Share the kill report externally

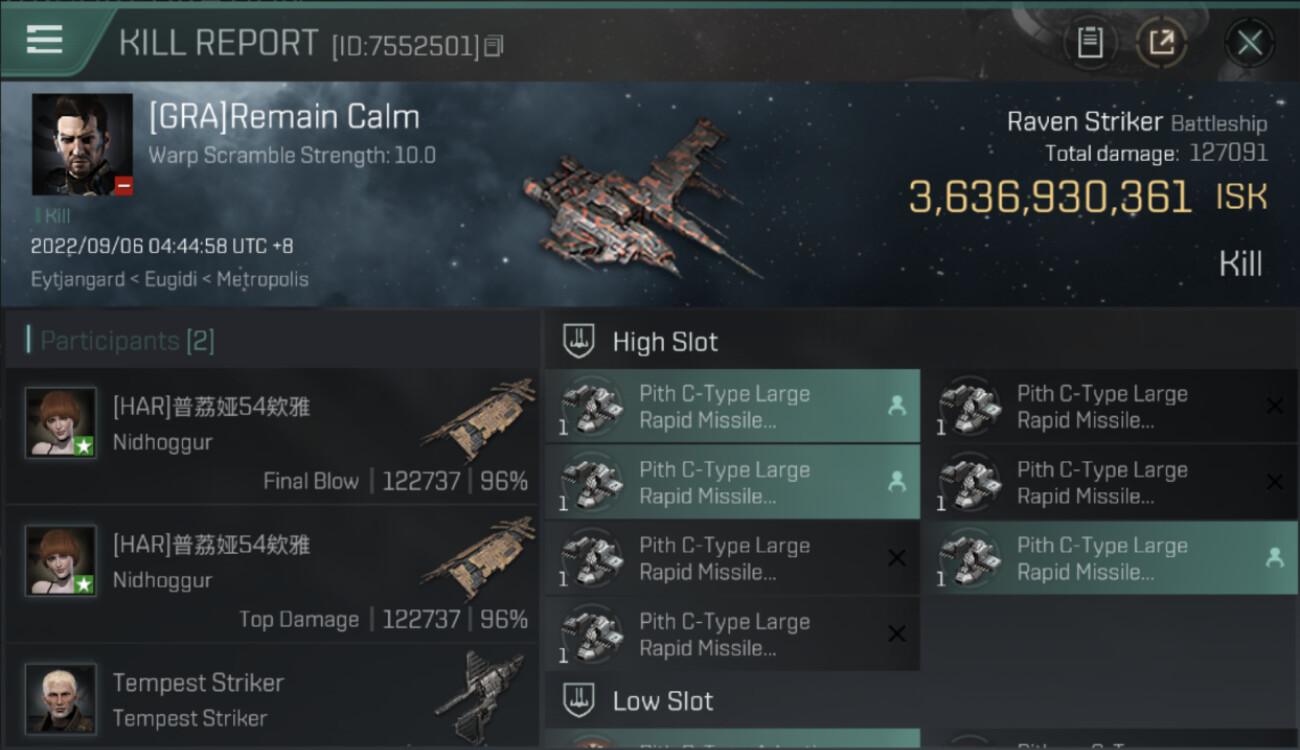coord(1161,42)
